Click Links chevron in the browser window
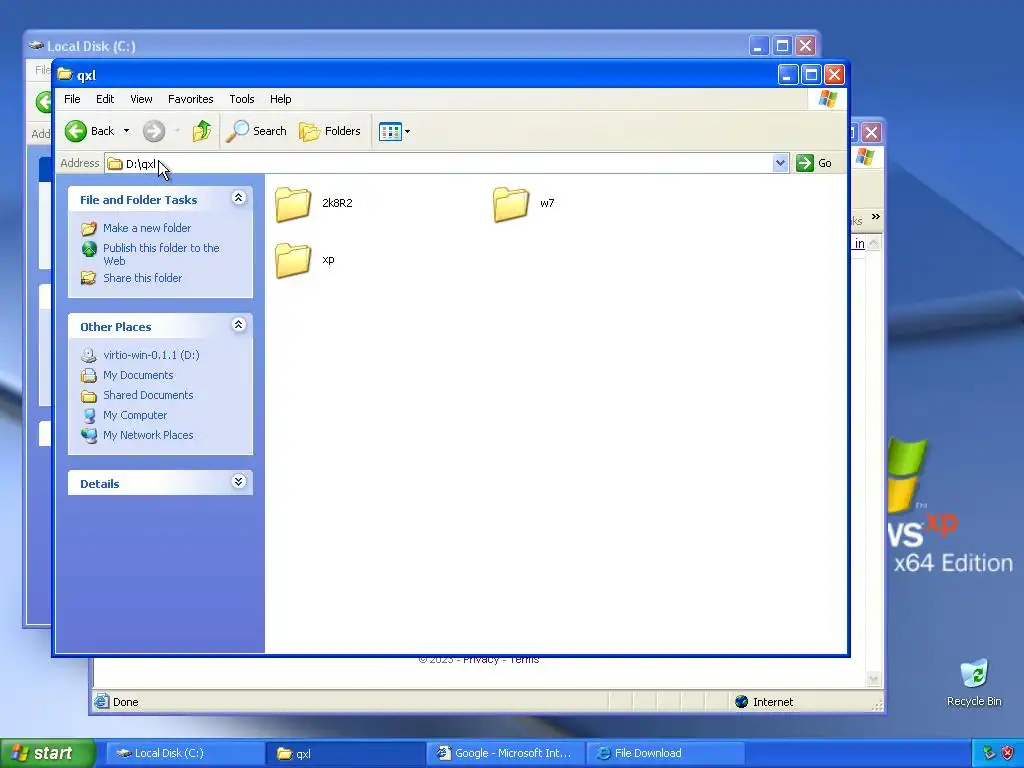1024x768 pixels. click(x=876, y=217)
